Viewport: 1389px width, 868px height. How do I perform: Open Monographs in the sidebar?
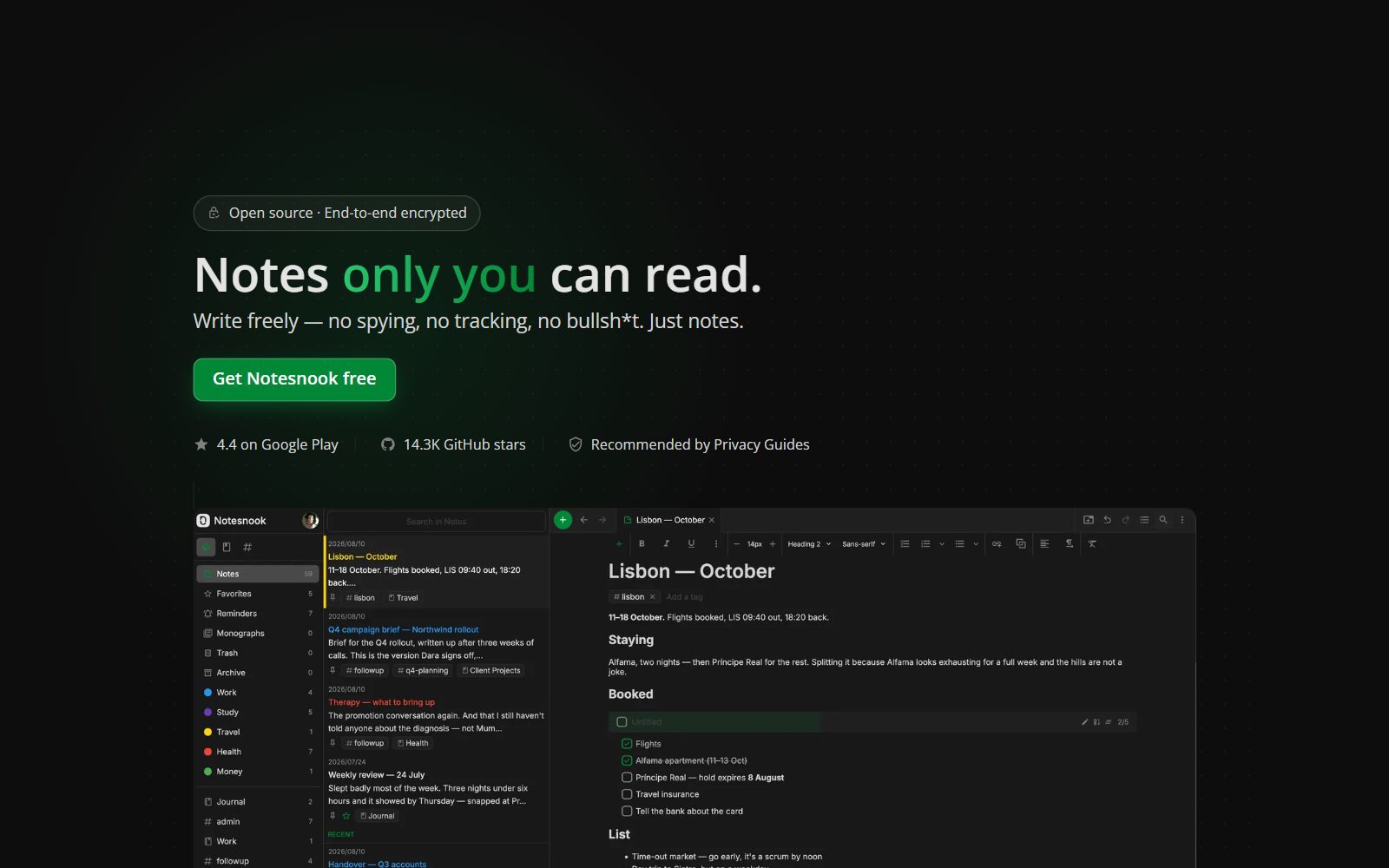(x=258, y=634)
